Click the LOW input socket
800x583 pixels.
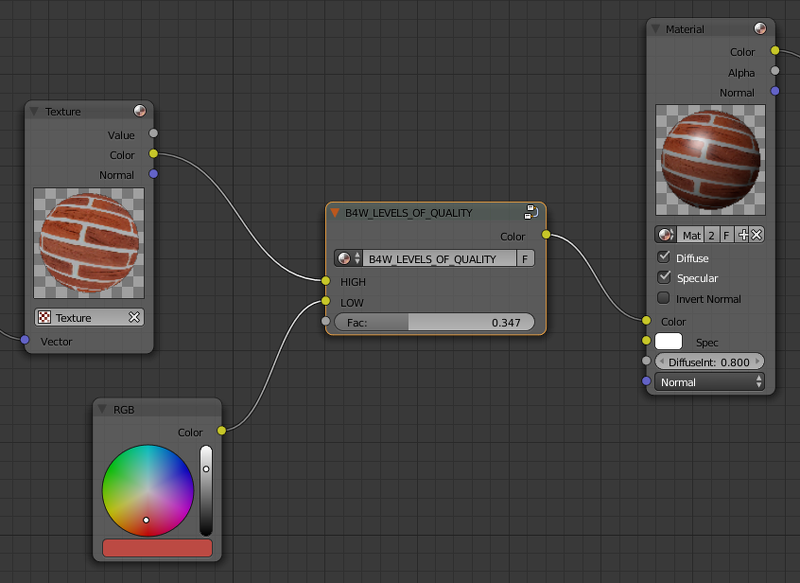pyautogui.click(x=326, y=301)
